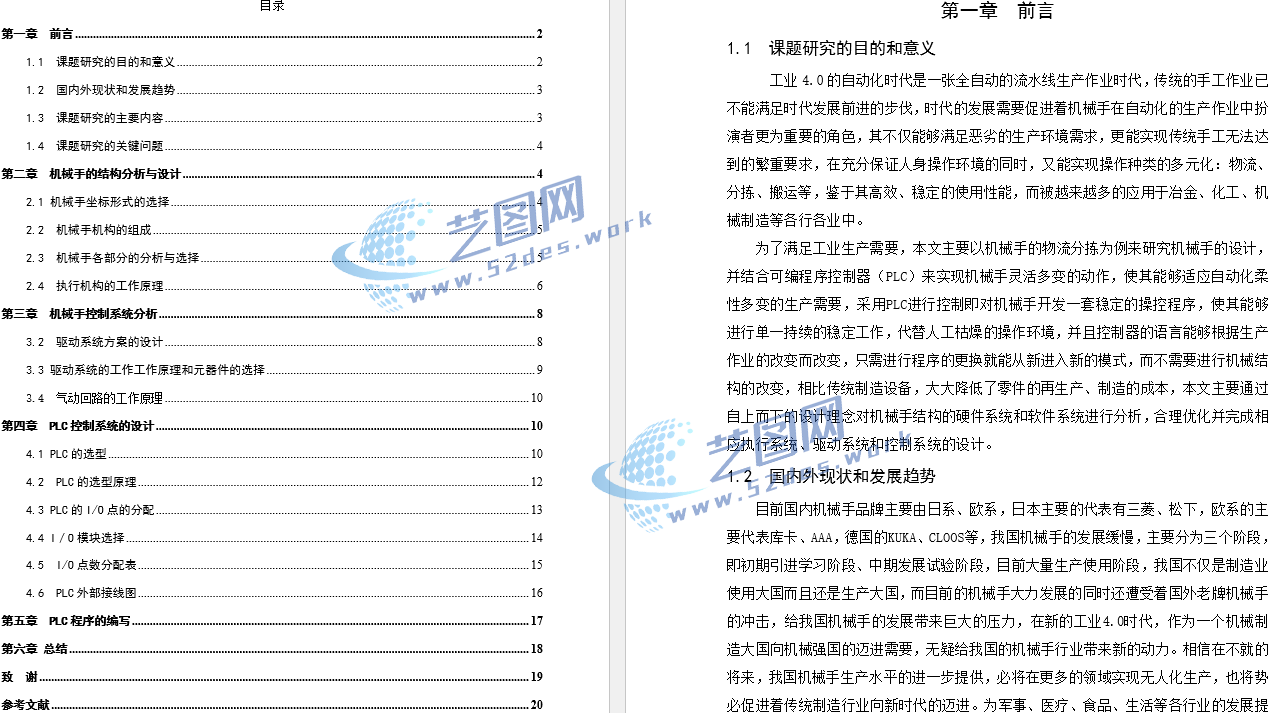Screen dimensions: 1269x713
Task: Click contents entry 2.3 机械手各部分的分析与选择
Action: [x=284, y=258]
